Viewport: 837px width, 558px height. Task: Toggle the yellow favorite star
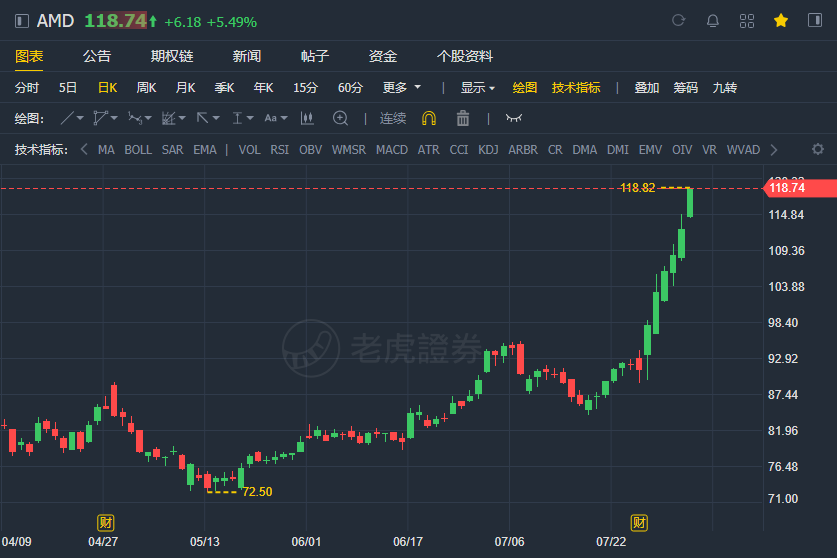[x=781, y=21]
